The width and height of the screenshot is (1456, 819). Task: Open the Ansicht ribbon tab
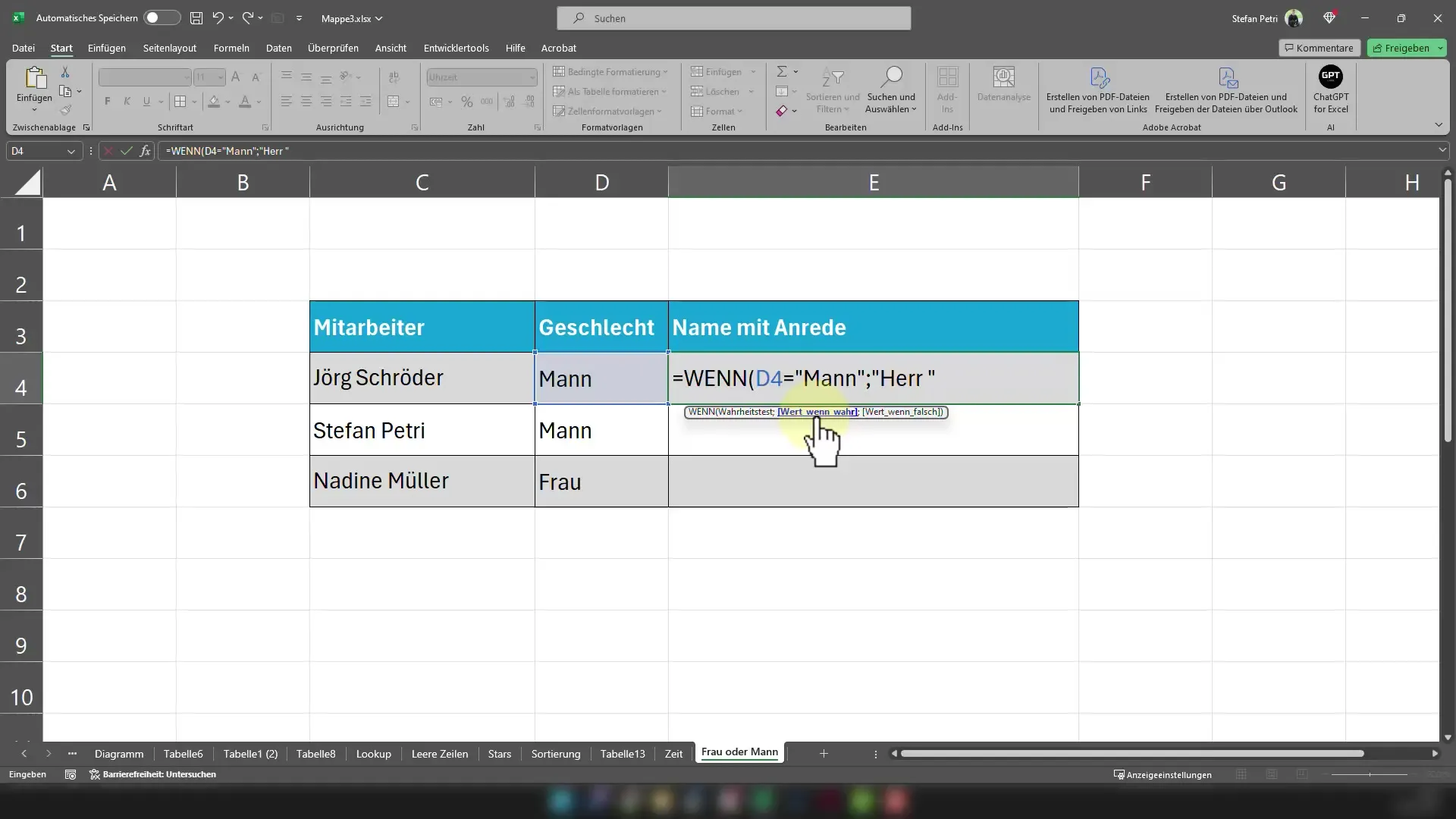[x=391, y=48]
